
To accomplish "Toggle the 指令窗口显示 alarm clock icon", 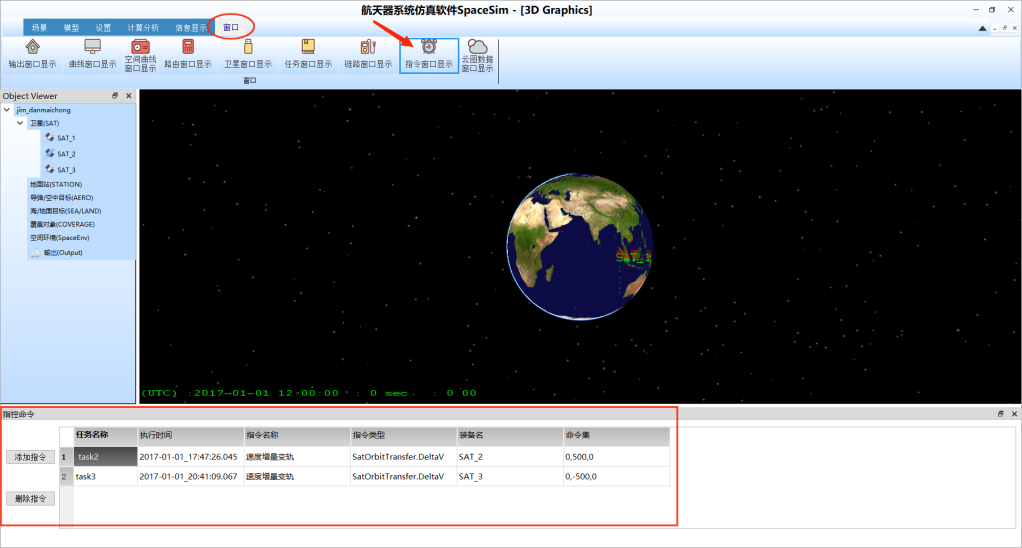I will click(x=429, y=47).
